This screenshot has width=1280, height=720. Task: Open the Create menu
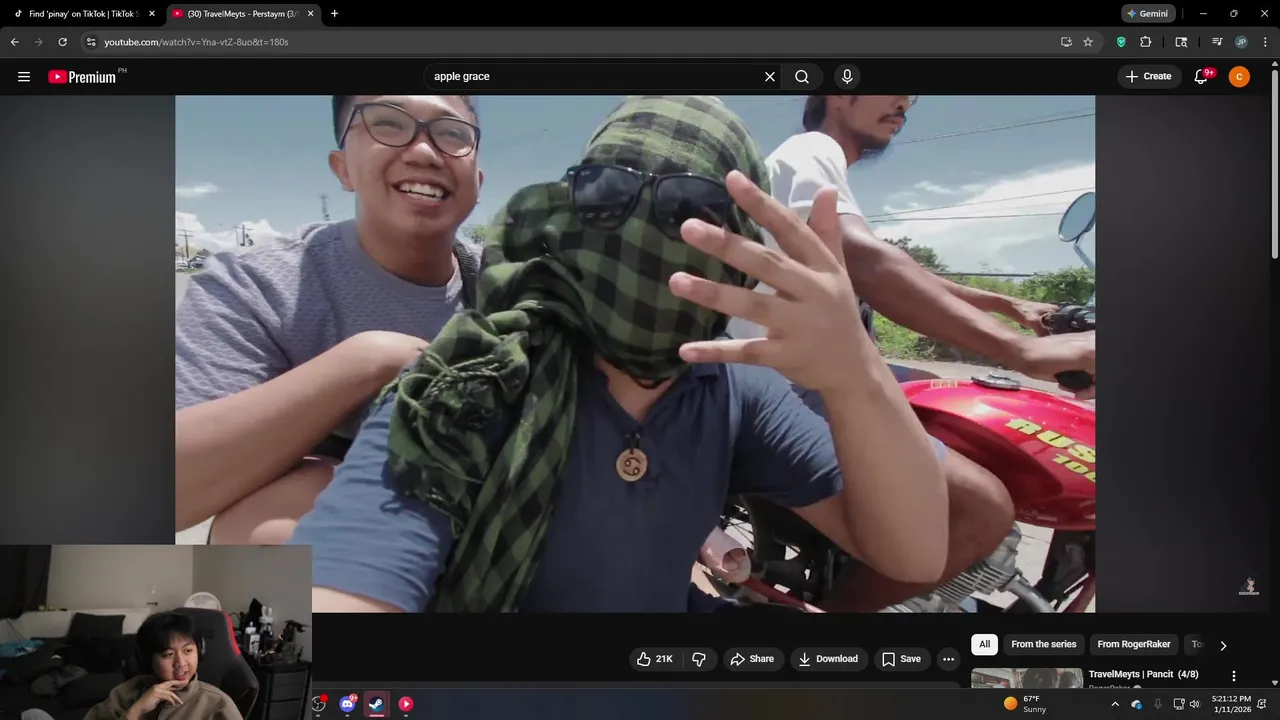pyautogui.click(x=1149, y=77)
